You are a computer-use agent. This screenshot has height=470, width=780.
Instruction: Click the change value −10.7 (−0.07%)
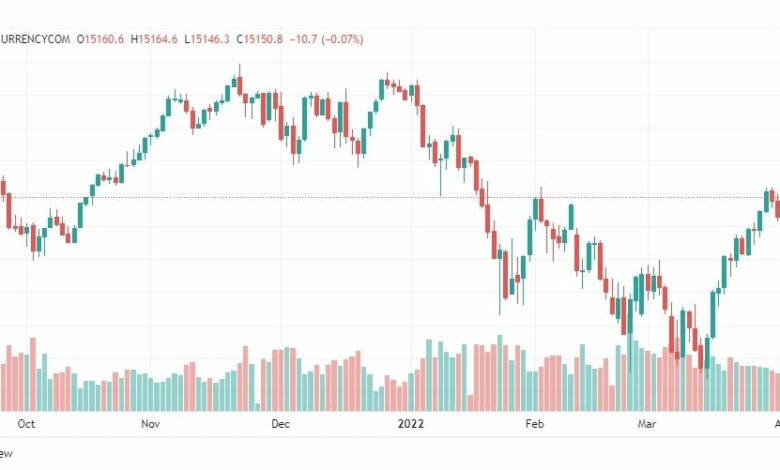coord(326,39)
